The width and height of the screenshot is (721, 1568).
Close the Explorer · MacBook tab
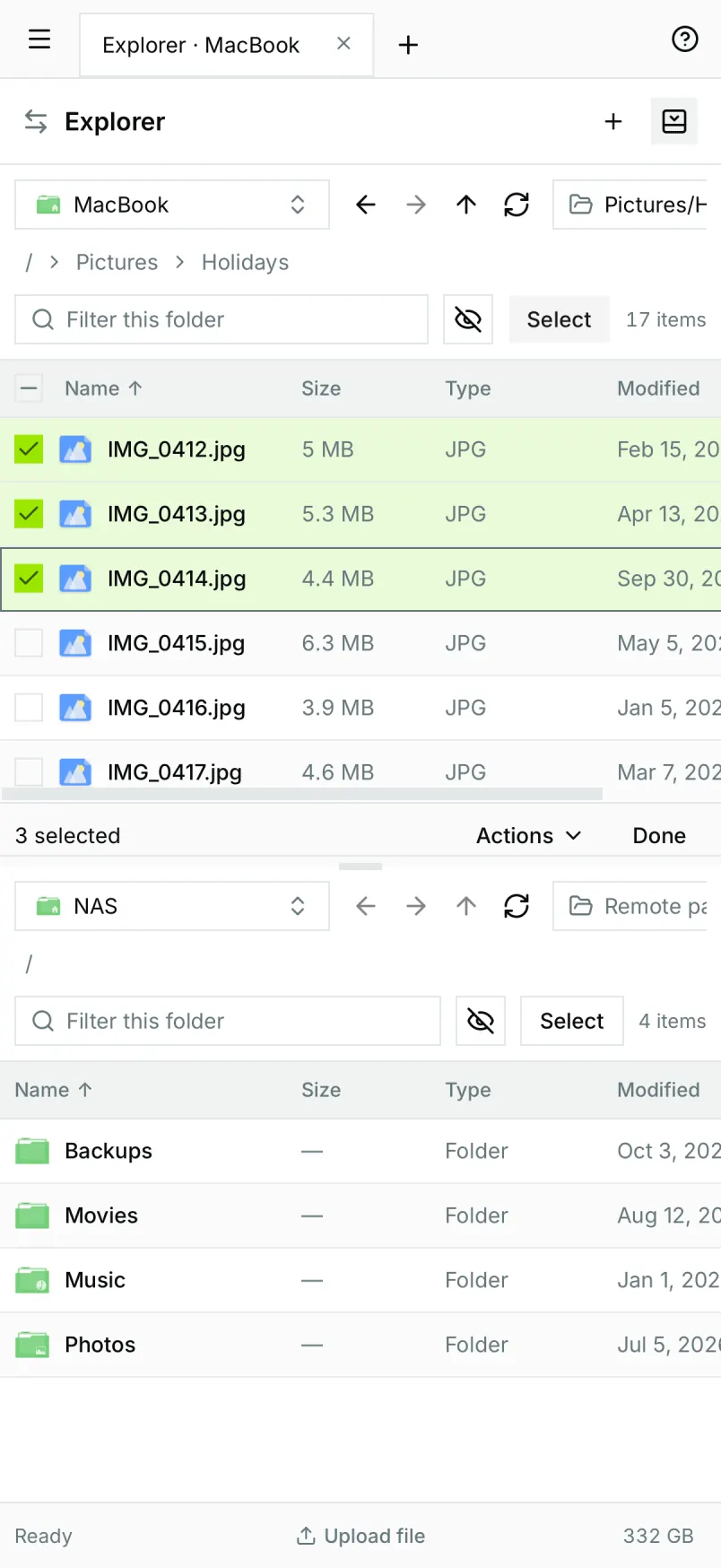pyautogui.click(x=343, y=43)
